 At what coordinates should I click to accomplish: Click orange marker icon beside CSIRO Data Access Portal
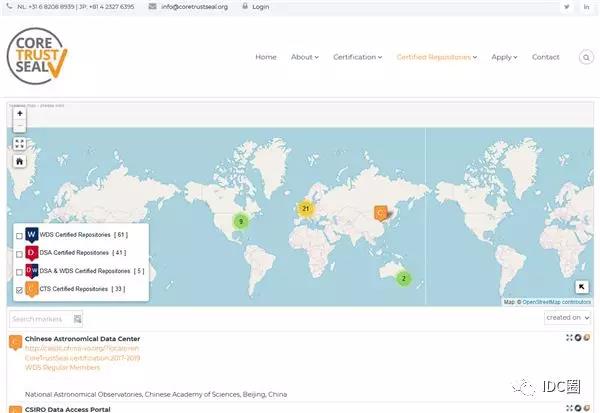15,410
